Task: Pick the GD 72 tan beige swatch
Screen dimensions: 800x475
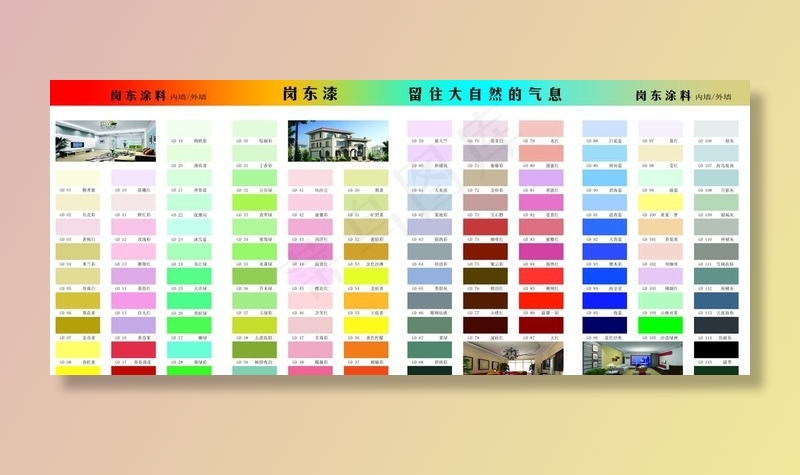Action: (x=486, y=178)
